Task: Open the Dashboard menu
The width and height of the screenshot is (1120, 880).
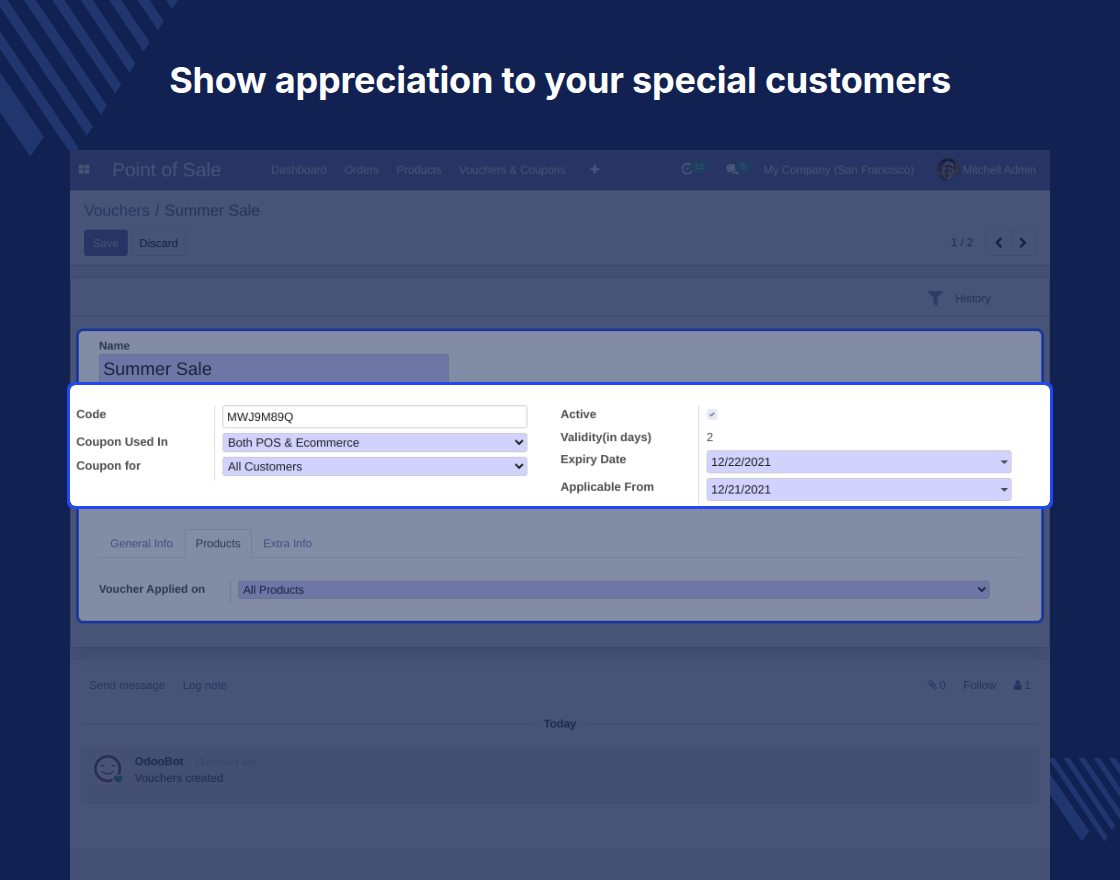Action: 299,170
